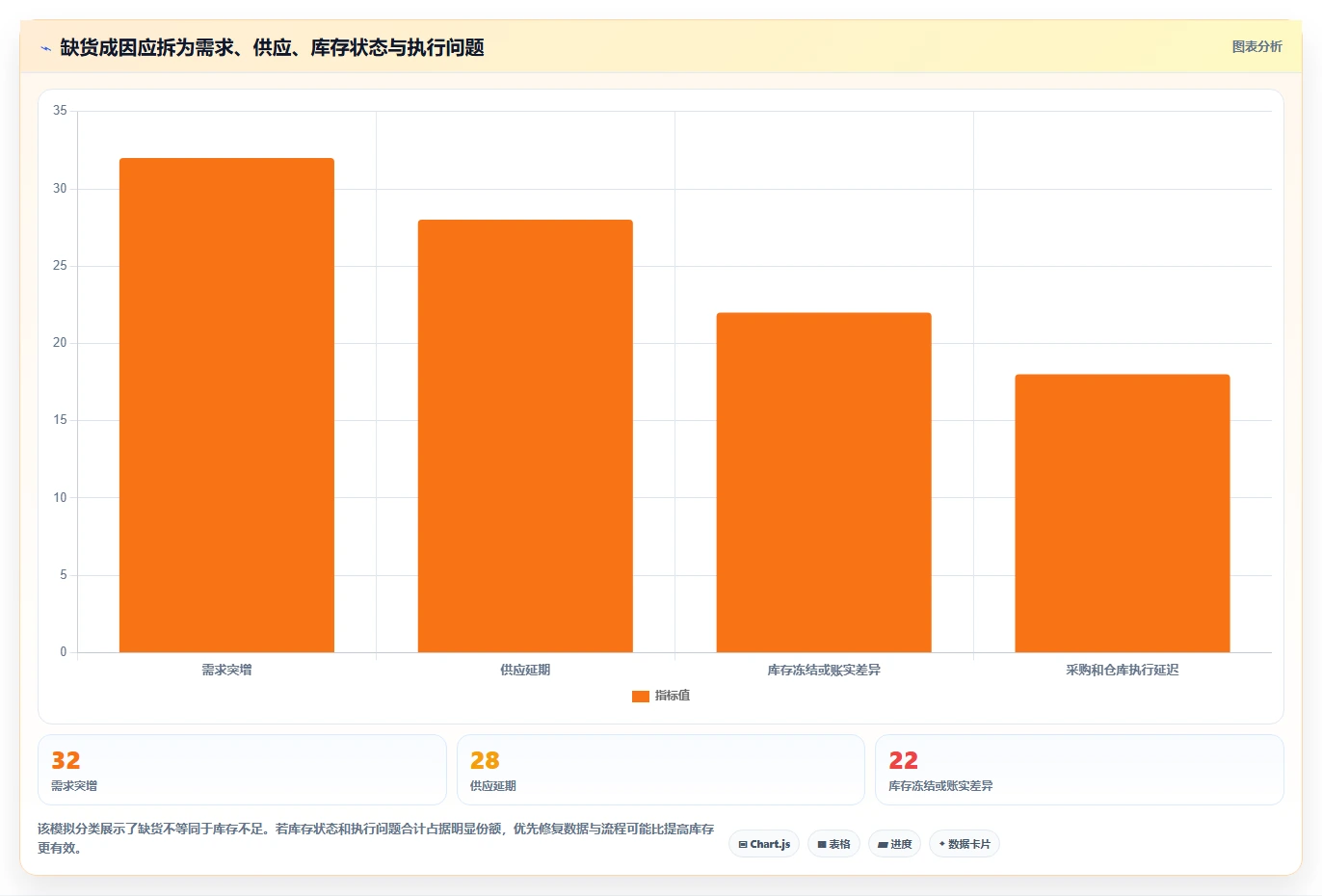Click the y-axis value 5
The width and height of the screenshot is (1322, 896).
tap(64, 575)
